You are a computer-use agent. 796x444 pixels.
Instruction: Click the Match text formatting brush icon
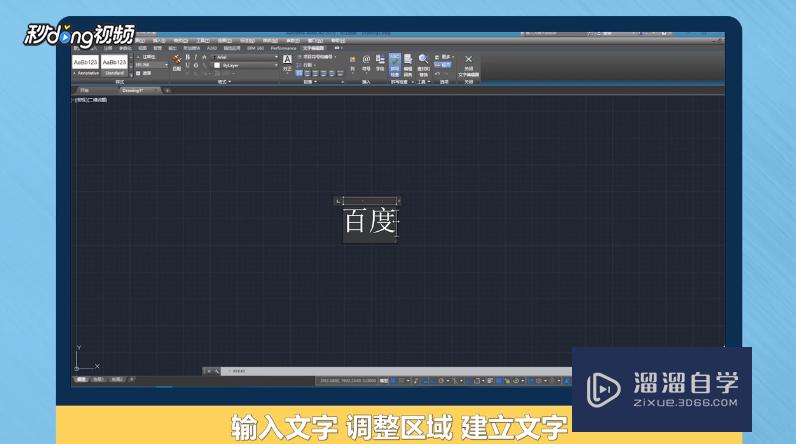coord(177,59)
